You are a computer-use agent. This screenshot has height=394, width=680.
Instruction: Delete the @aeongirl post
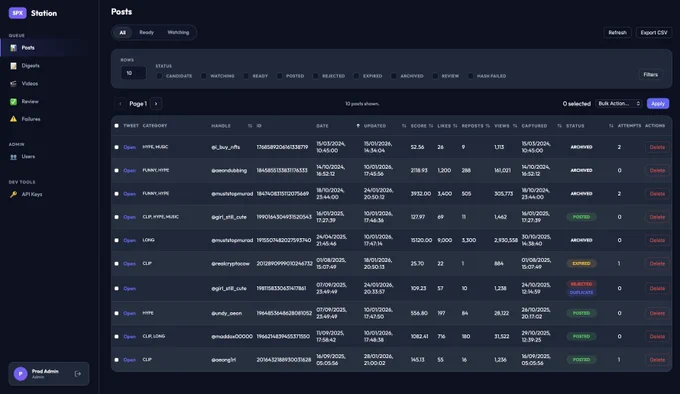(x=657, y=360)
